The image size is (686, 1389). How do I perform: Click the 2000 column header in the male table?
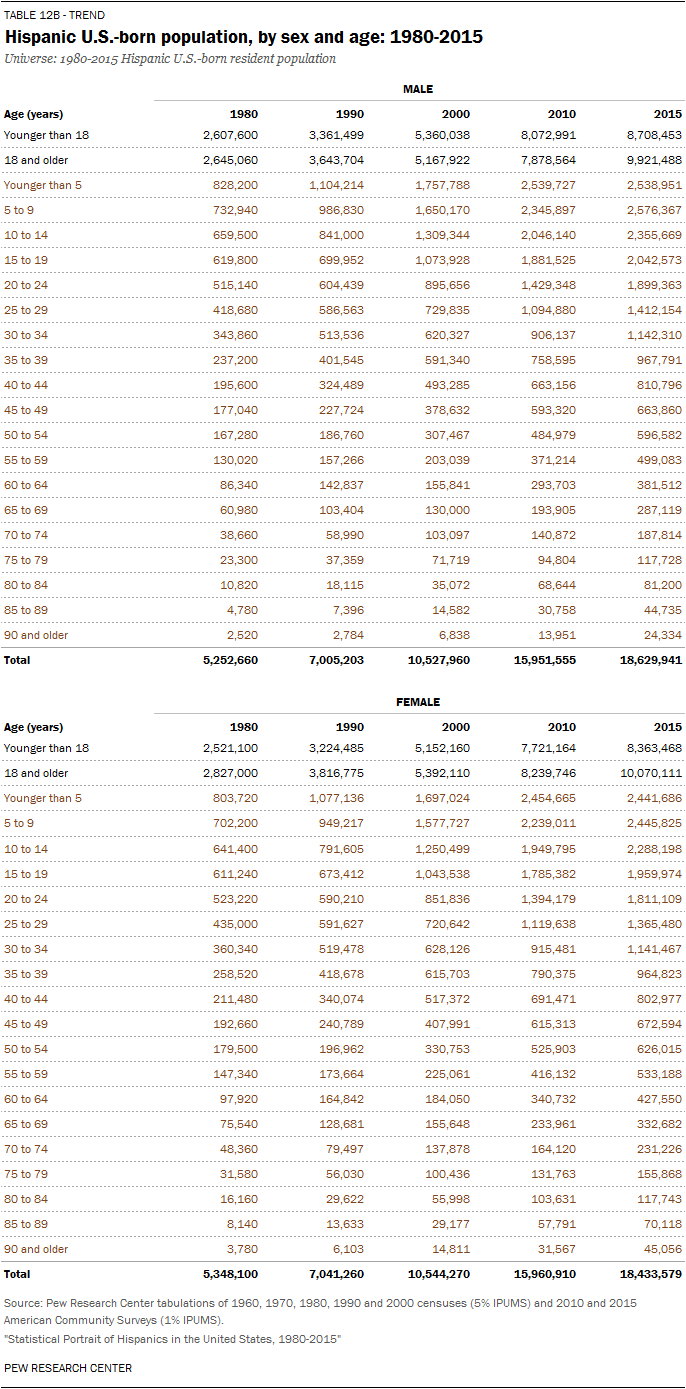tap(456, 114)
